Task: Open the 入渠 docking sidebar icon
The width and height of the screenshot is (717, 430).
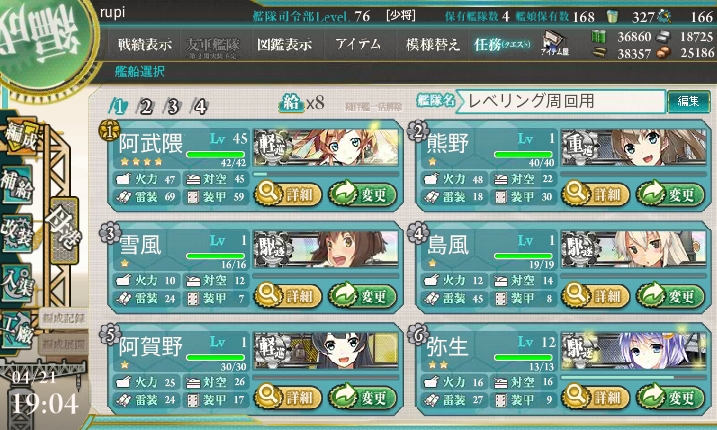Action: pyautogui.click(x=17, y=283)
